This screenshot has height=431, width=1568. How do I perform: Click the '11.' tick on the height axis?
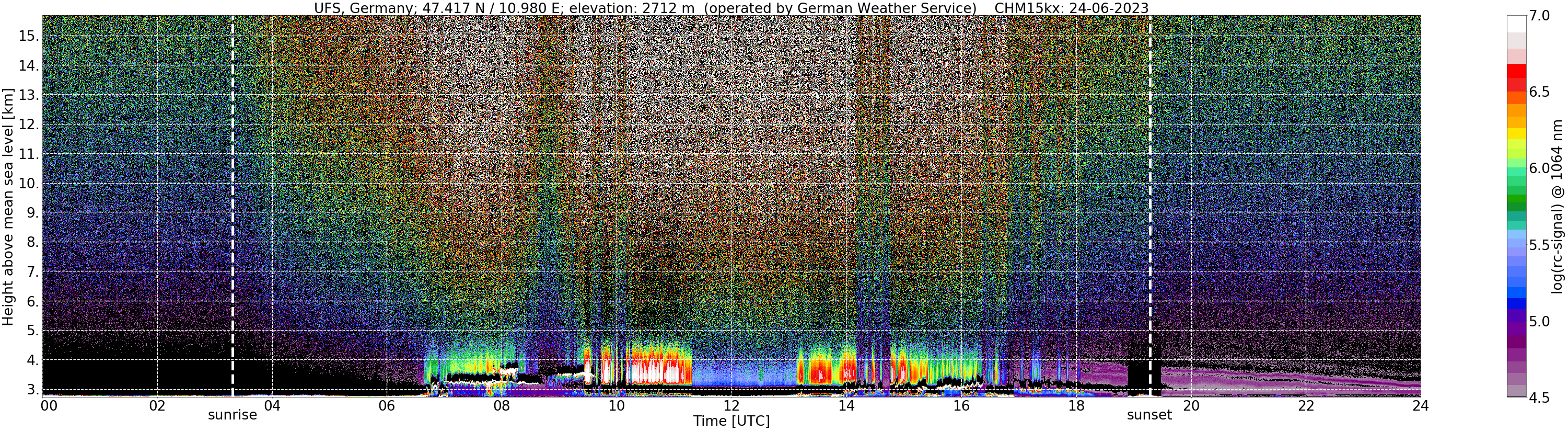pyautogui.click(x=29, y=154)
